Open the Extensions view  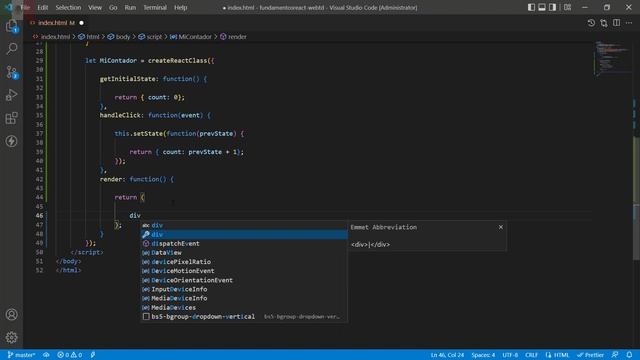(11, 118)
